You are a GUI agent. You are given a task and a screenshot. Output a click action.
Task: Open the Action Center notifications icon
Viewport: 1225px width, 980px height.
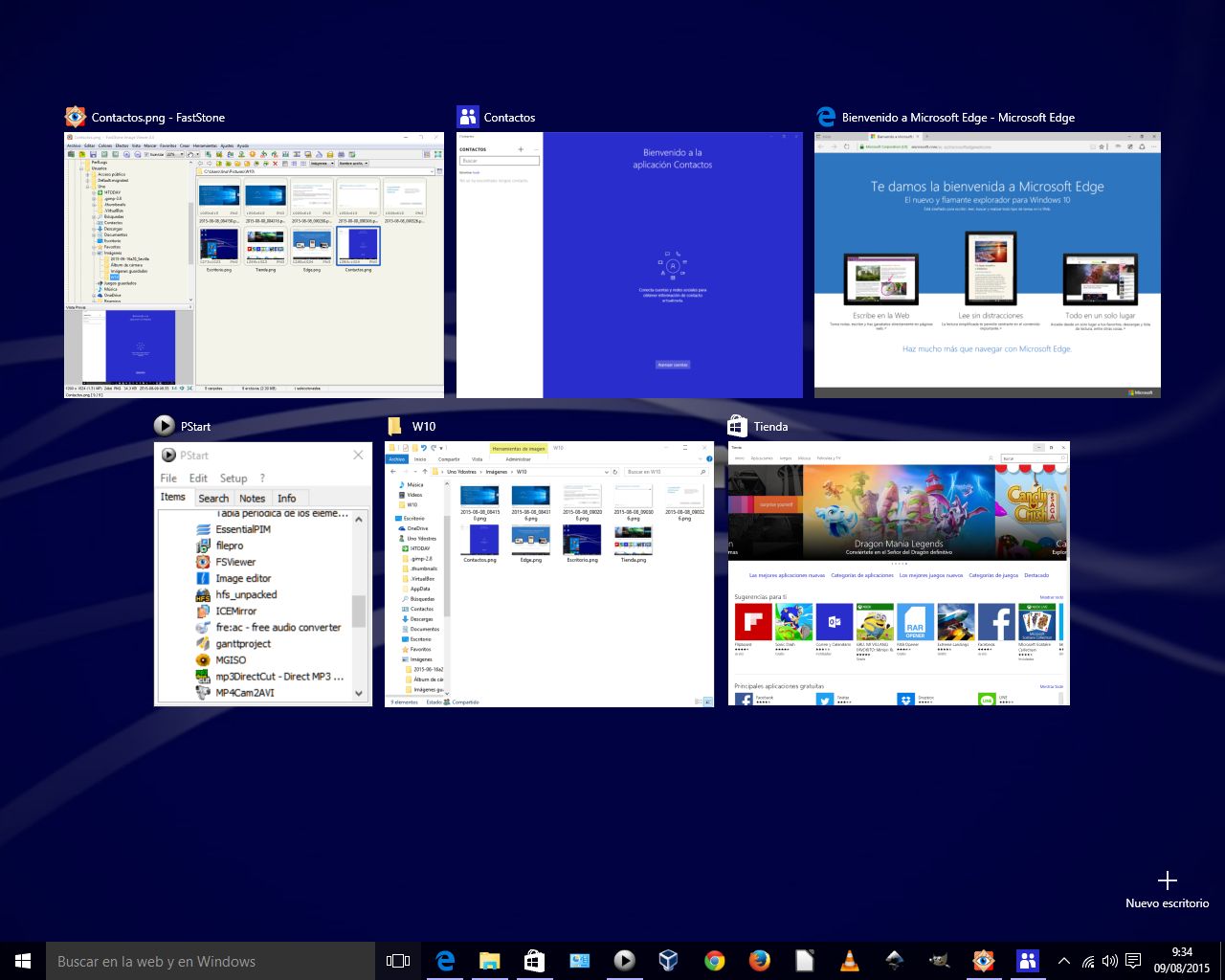1133,961
